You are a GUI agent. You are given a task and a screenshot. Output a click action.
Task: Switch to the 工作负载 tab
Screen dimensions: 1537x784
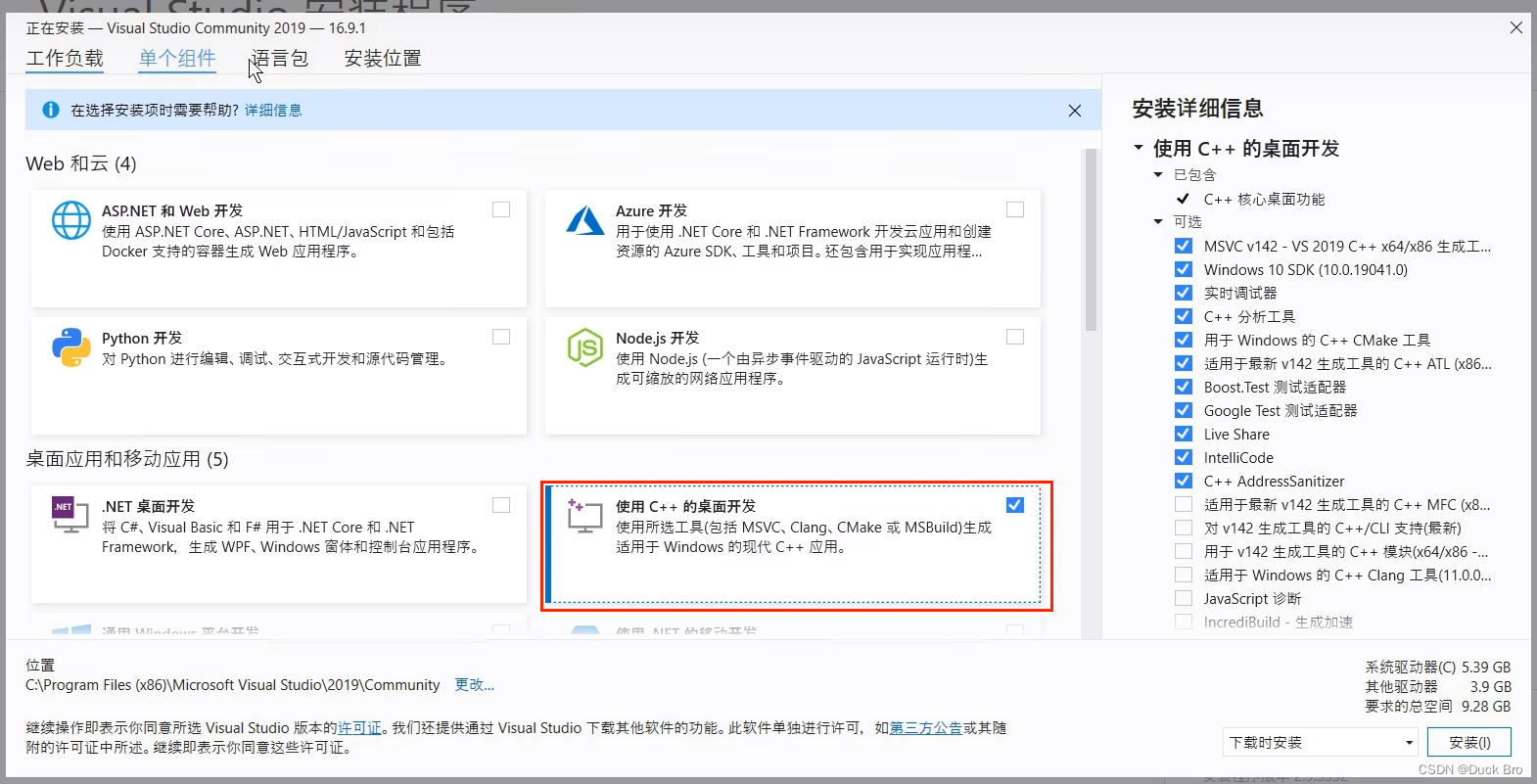pyautogui.click(x=65, y=58)
